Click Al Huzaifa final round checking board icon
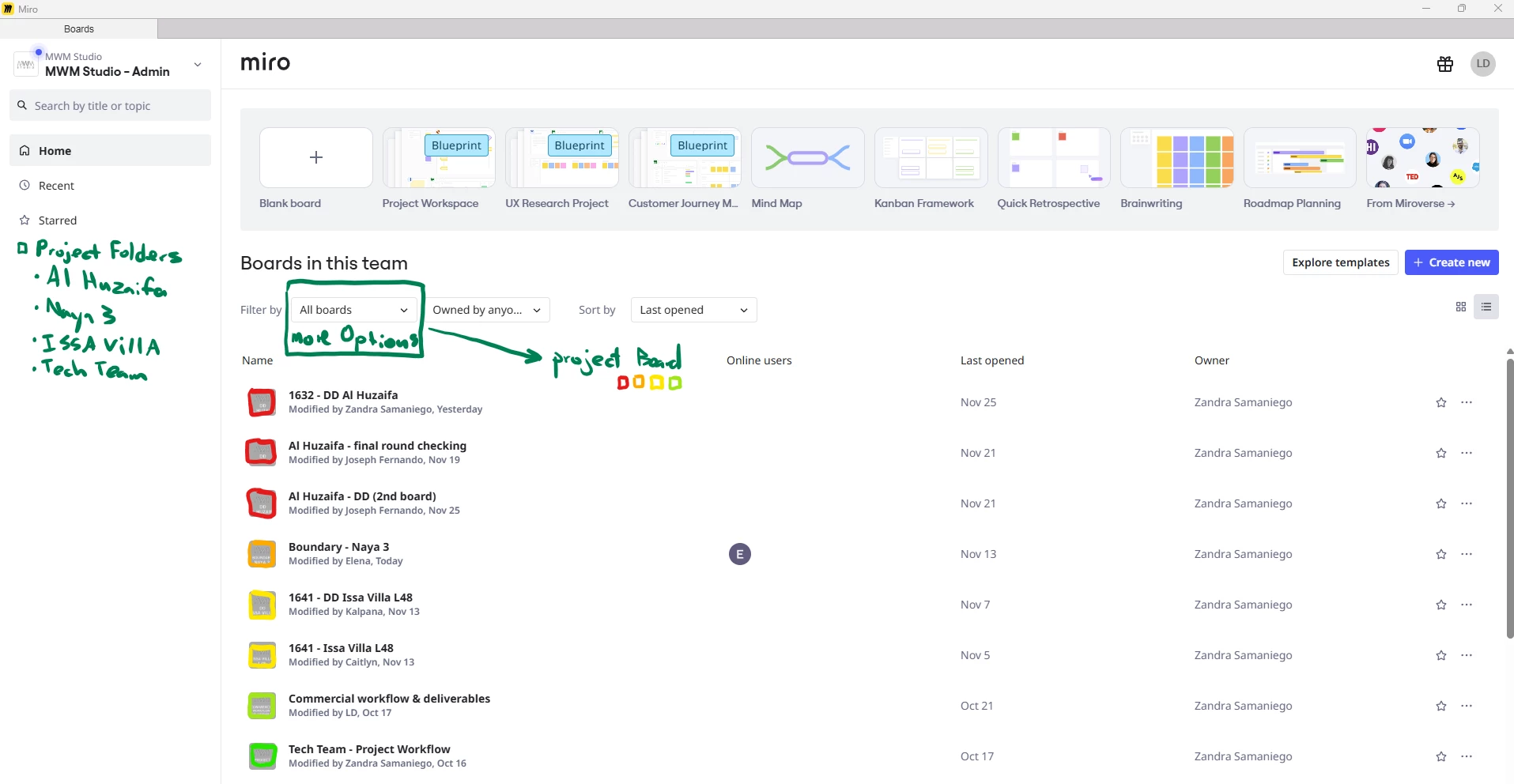This screenshot has height=784, width=1514. (x=262, y=453)
